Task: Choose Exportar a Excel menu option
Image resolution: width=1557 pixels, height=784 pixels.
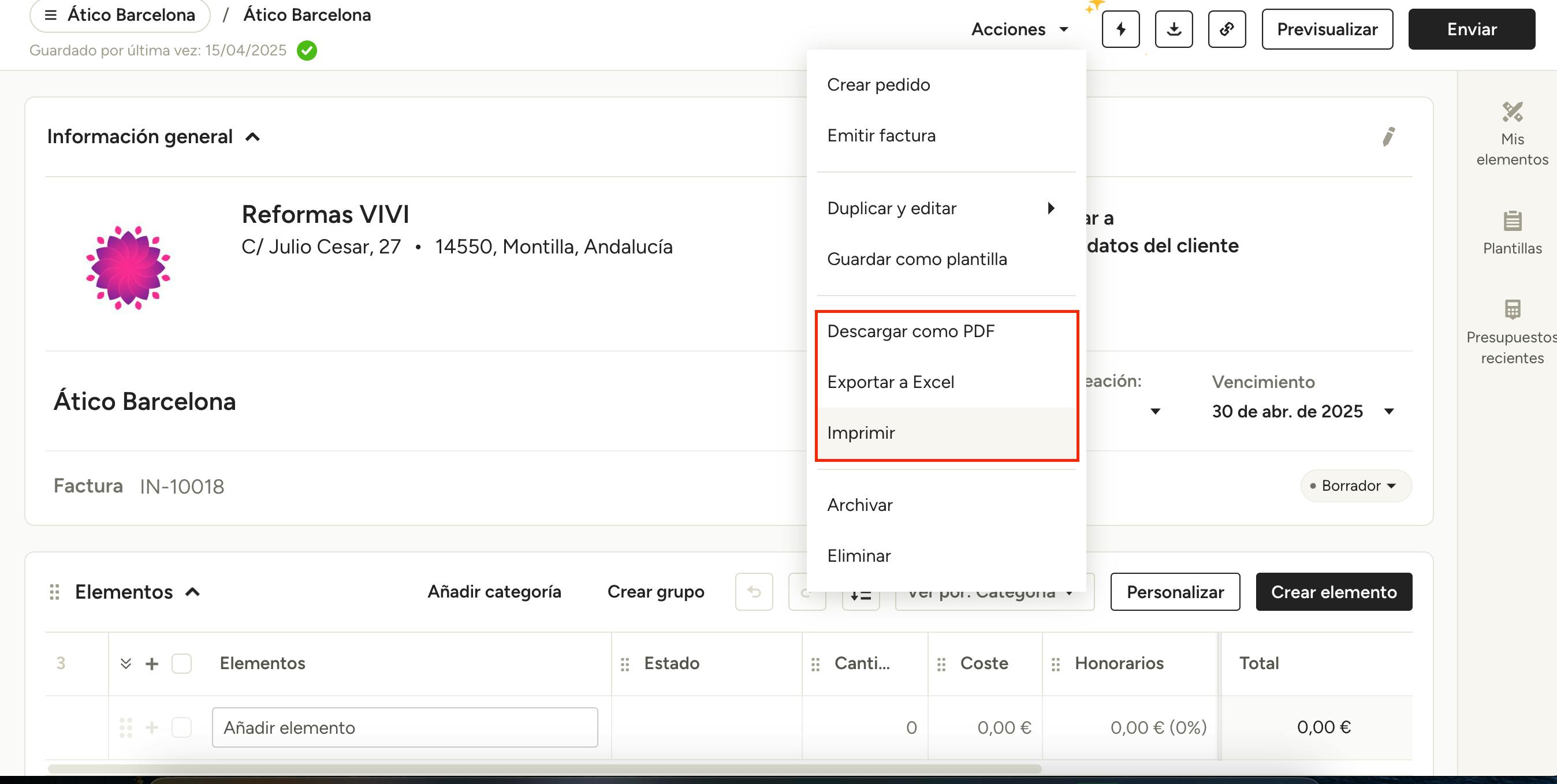Action: pyautogui.click(x=891, y=382)
